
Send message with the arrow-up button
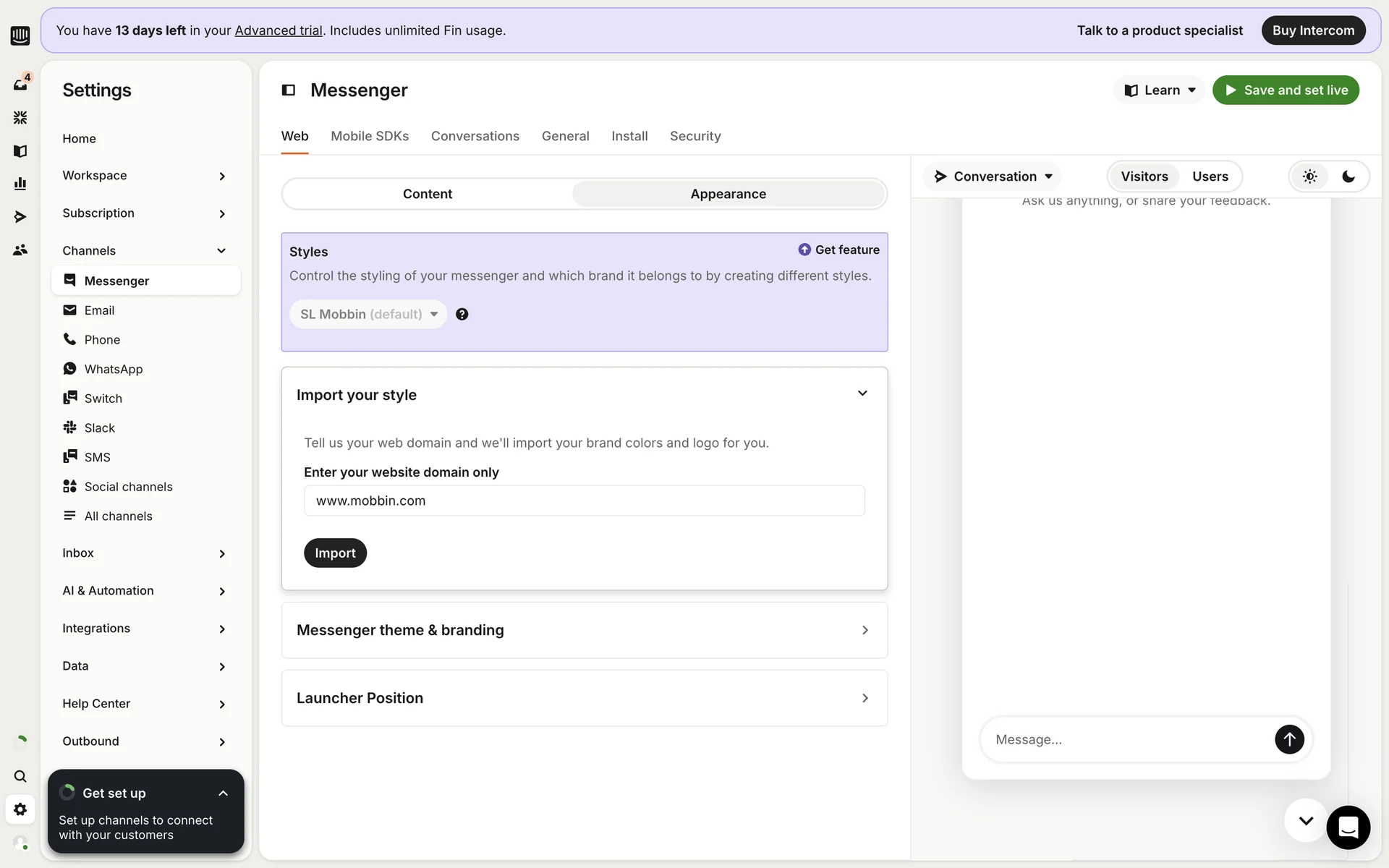tap(1288, 739)
